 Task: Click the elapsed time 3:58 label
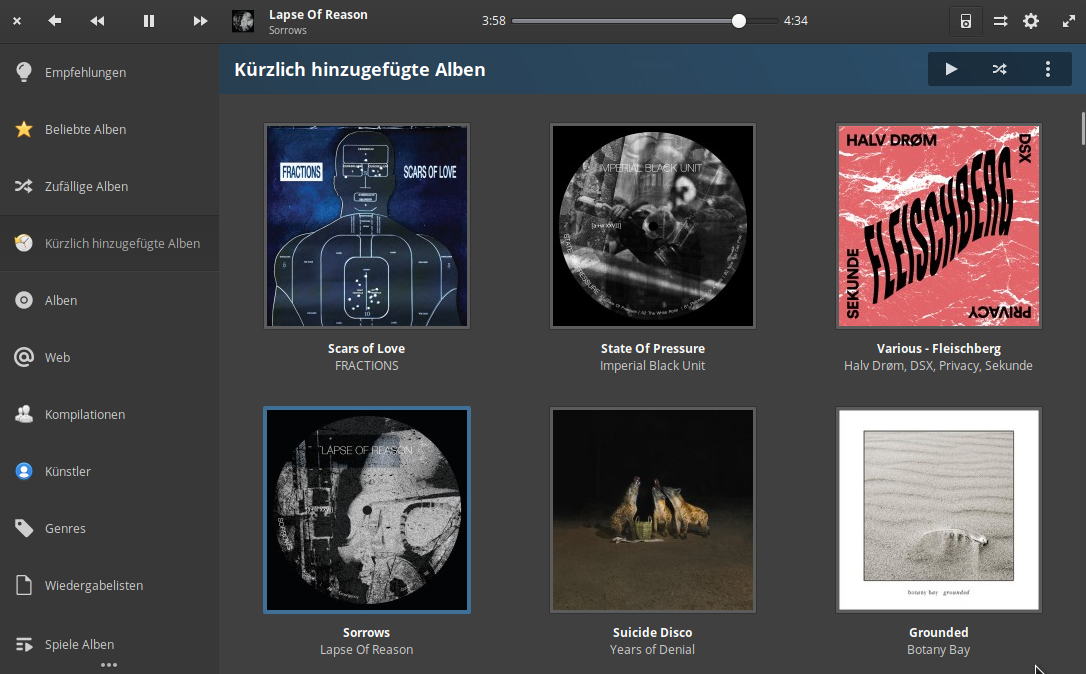tap(494, 21)
